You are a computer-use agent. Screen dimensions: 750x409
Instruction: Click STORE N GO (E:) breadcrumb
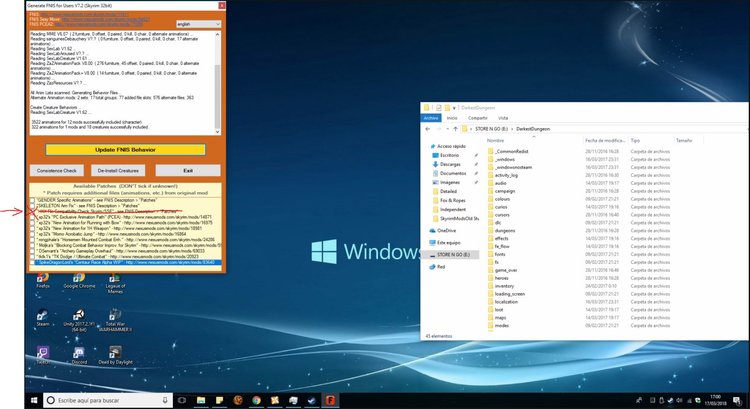pos(491,129)
